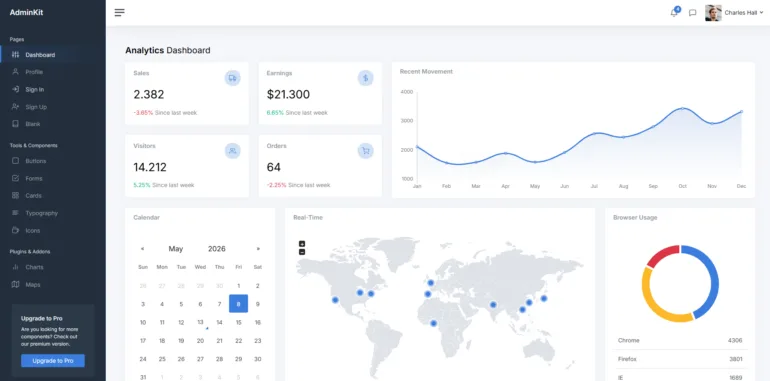
Task: Click the truck icon on Sales card
Action: (232, 78)
